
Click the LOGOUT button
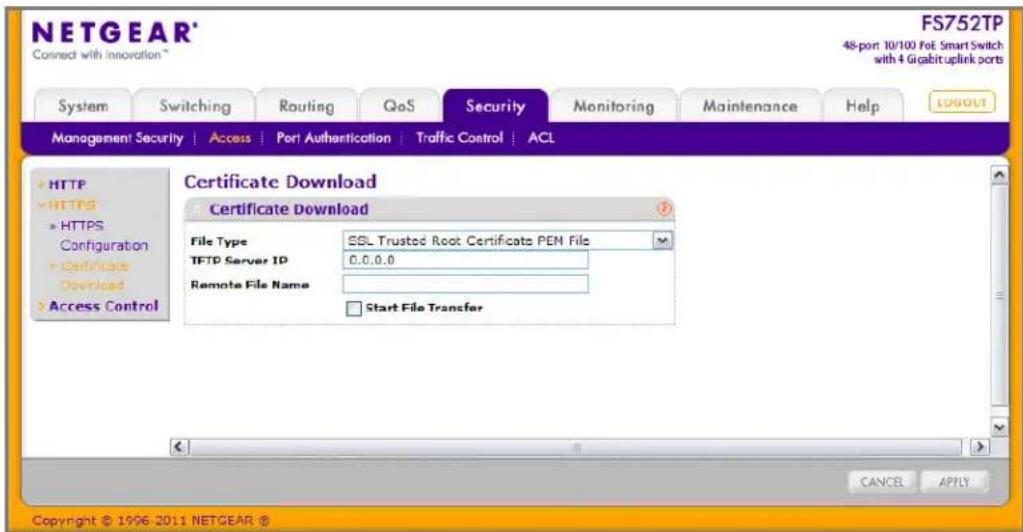pos(962,102)
